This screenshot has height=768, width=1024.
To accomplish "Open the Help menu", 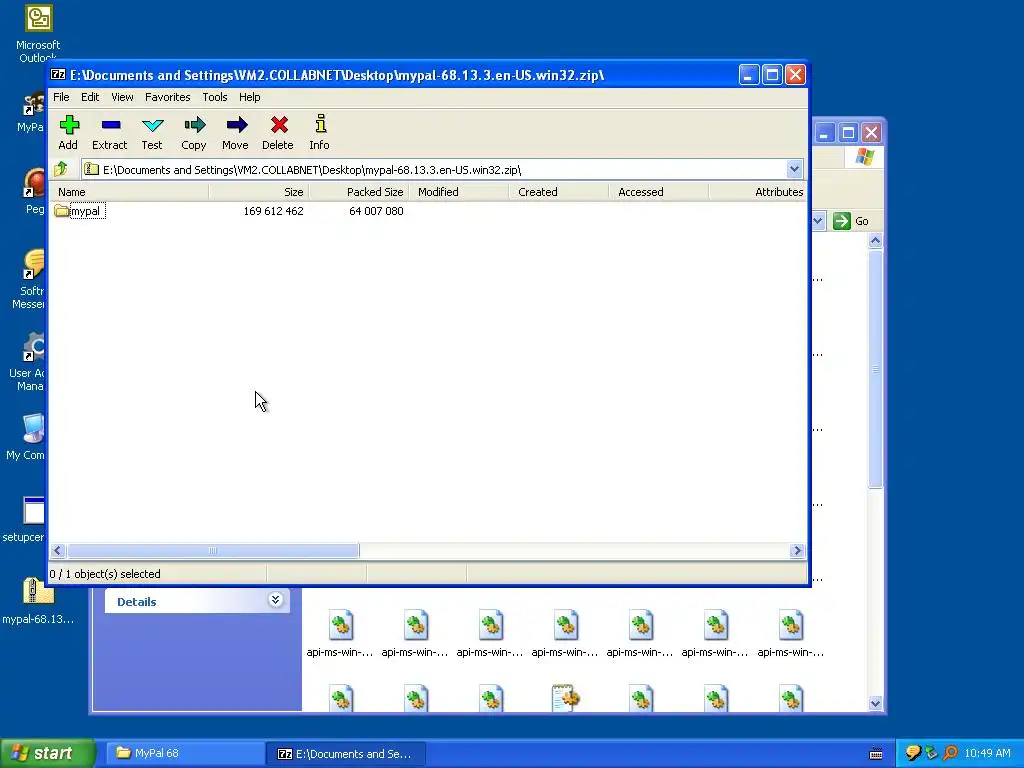I will tap(249, 97).
